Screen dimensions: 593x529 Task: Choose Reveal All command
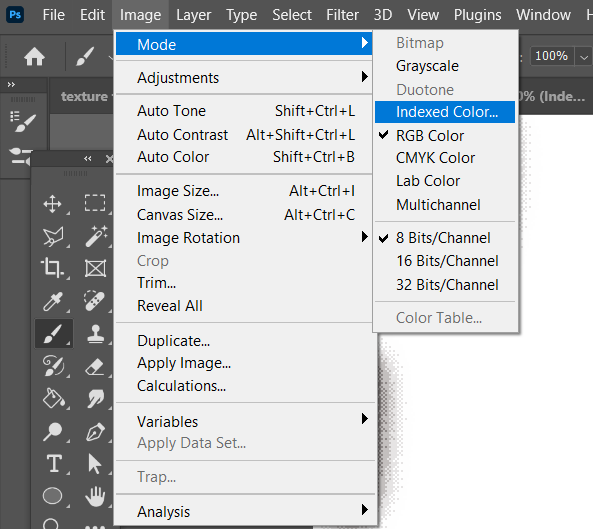pos(244,306)
